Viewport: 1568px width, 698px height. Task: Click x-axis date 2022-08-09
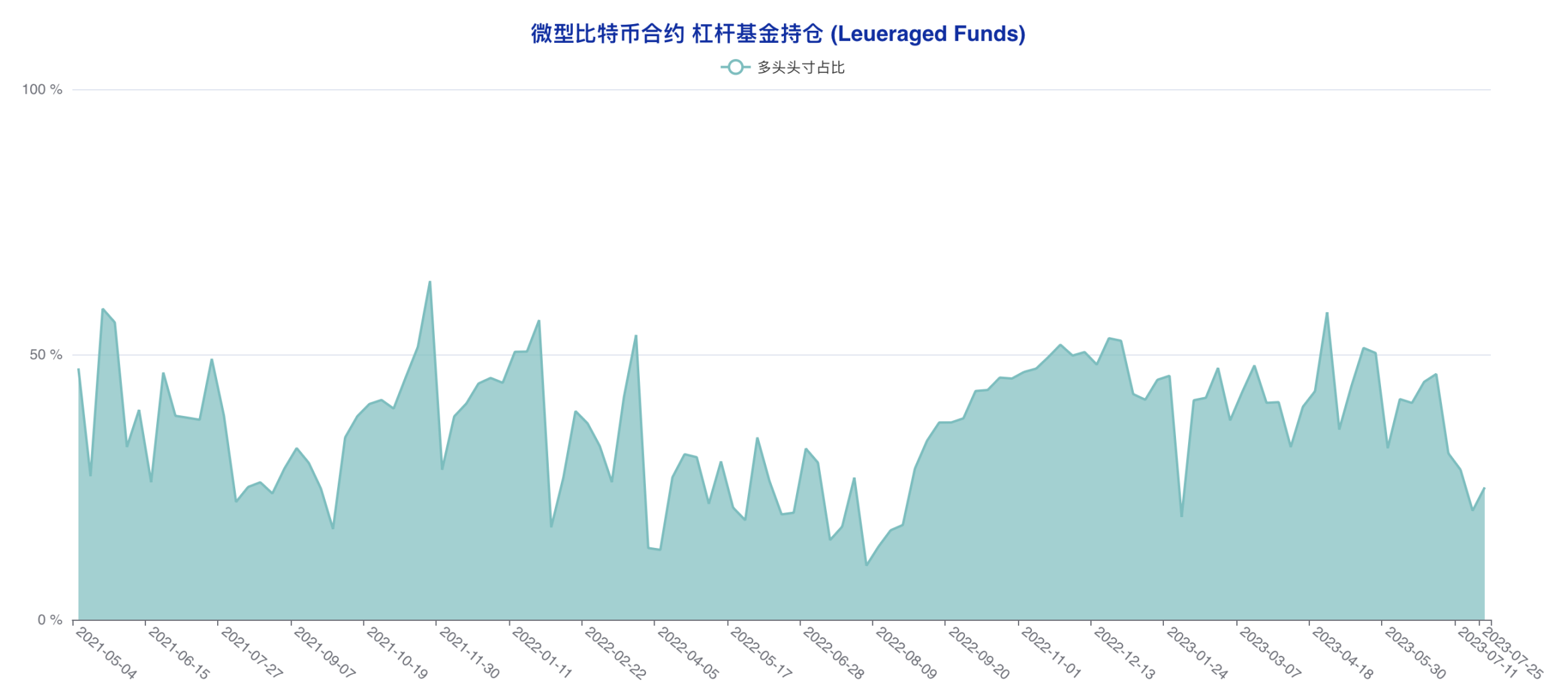click(906, 653)
